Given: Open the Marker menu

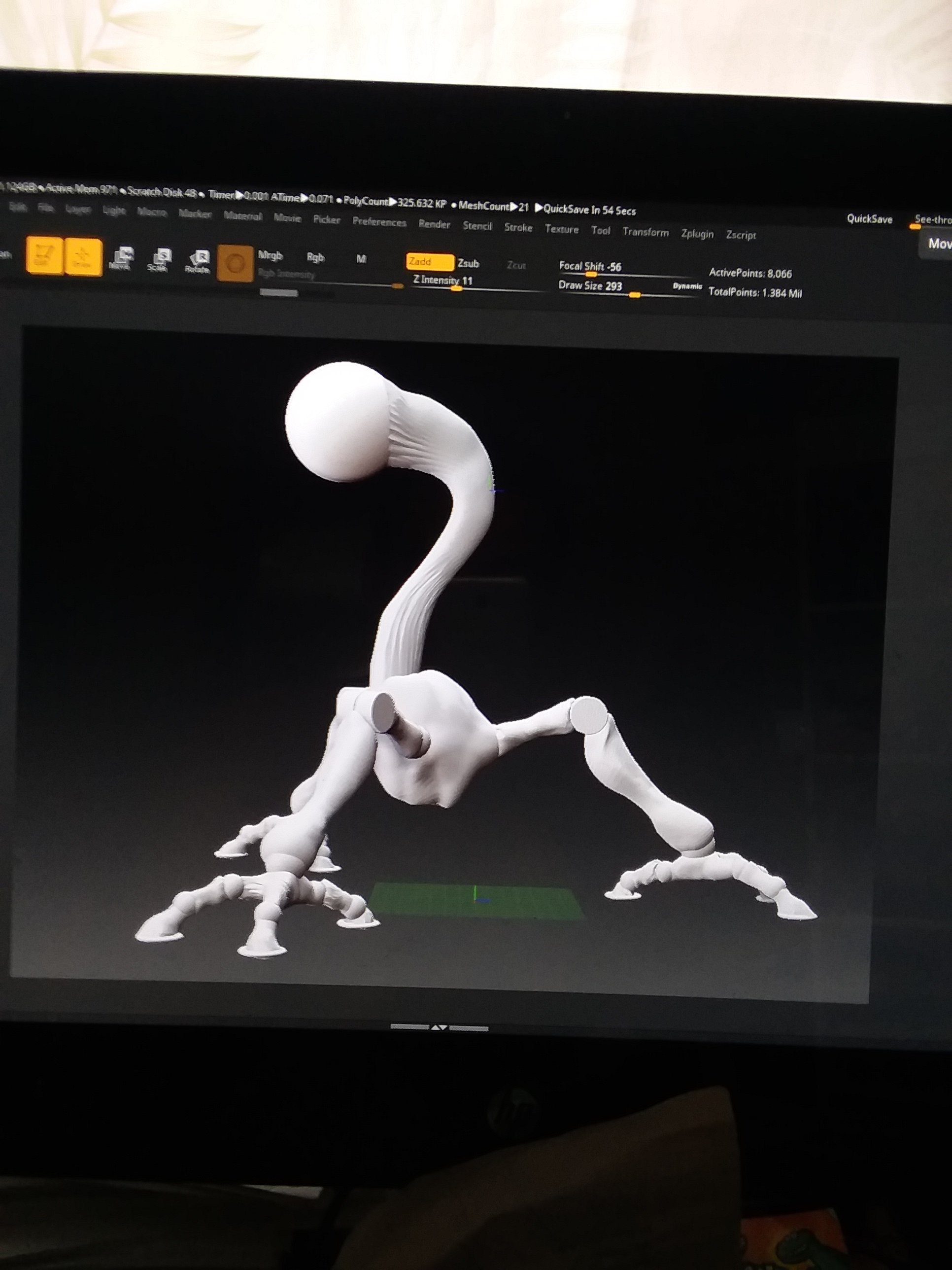Looking at the screenshot, I should click(195, 213).
